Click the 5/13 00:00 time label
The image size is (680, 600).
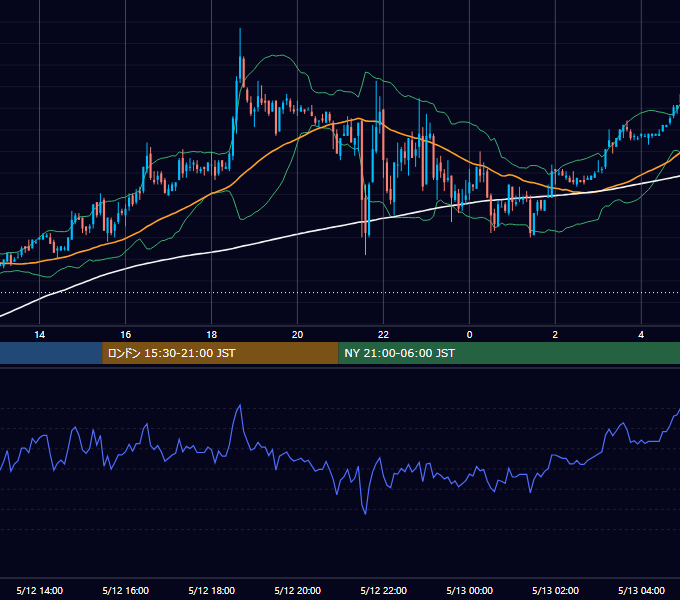coord(469,590)
